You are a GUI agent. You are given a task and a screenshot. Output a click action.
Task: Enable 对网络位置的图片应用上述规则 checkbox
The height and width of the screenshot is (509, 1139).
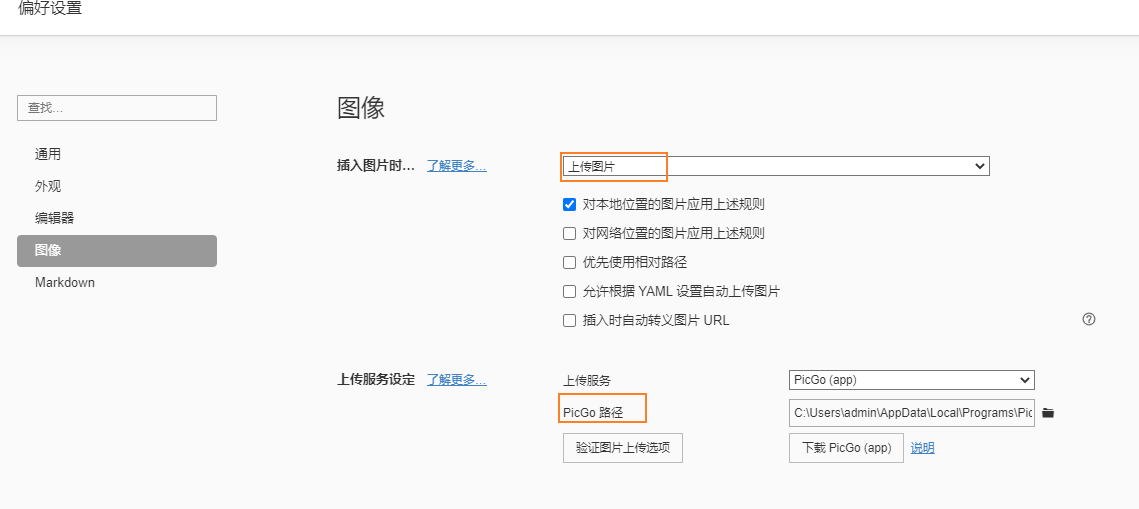[x=570, y=233]
